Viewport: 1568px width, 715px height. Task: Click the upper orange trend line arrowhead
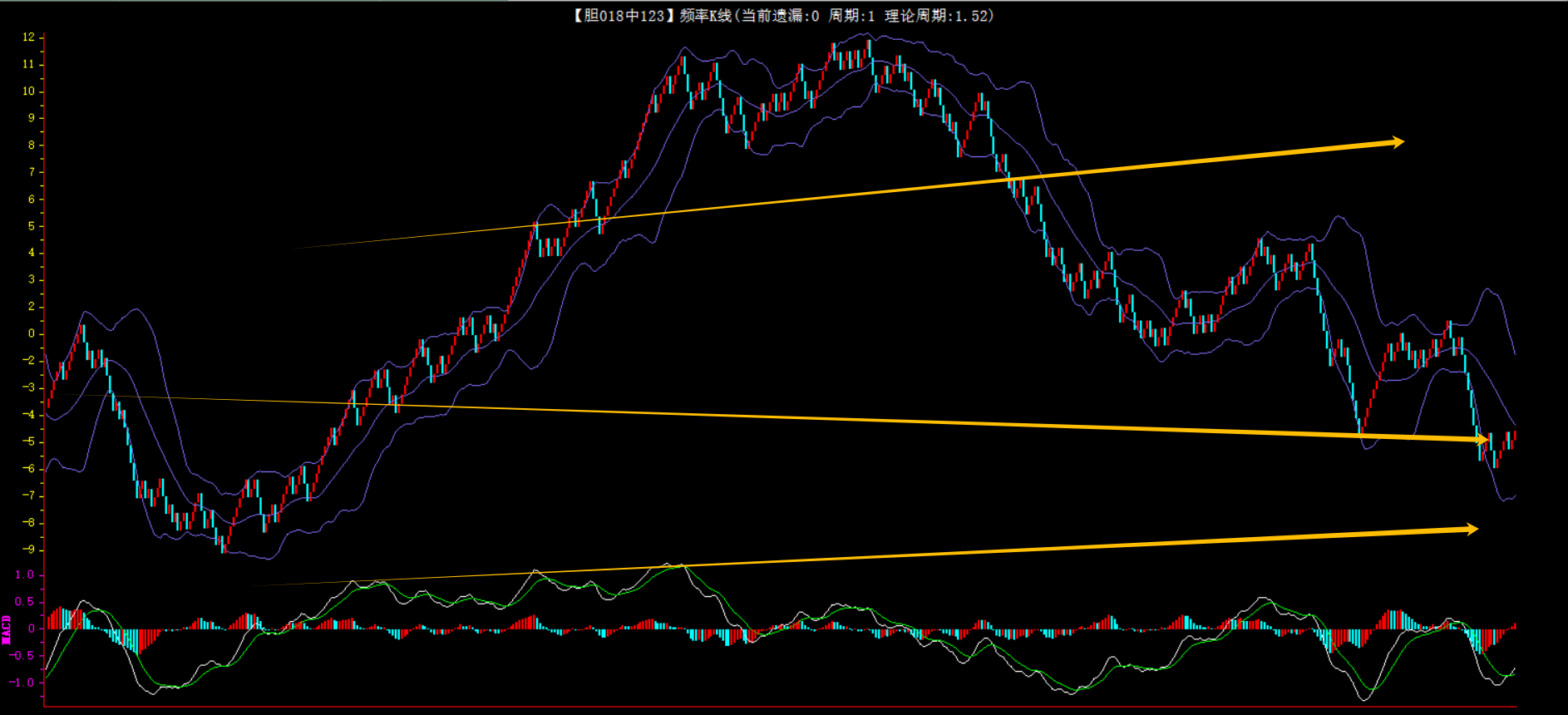tap(1397, 142)
